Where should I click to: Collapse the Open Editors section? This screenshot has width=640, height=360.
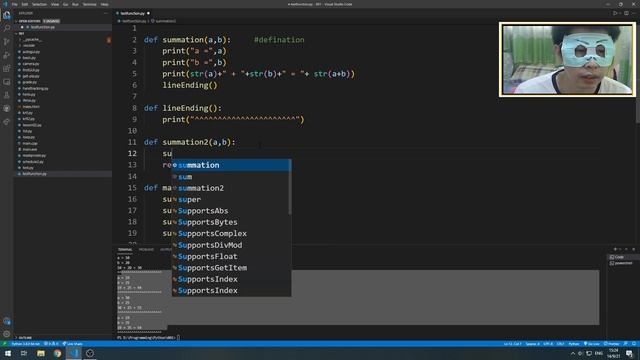[29, 21]
